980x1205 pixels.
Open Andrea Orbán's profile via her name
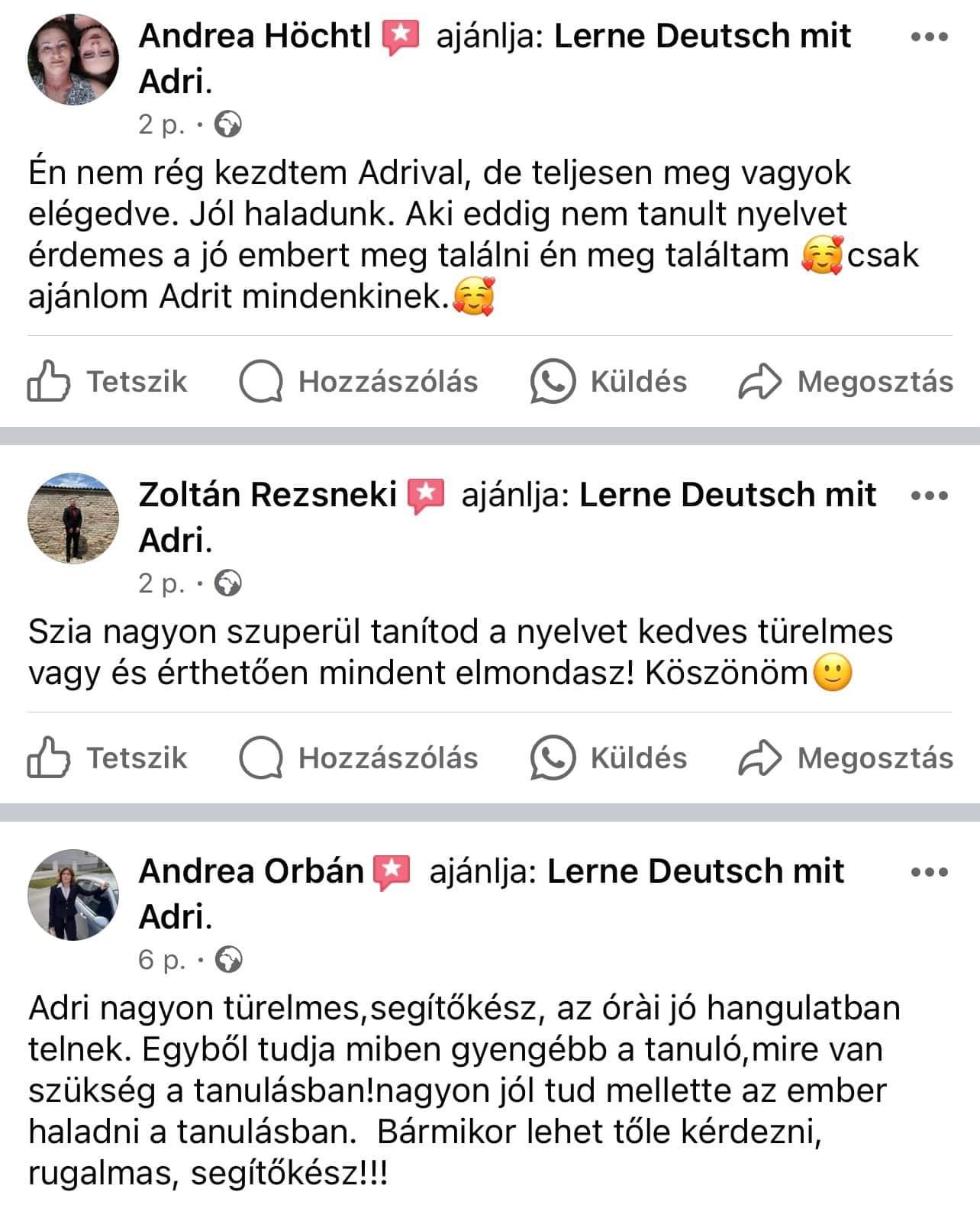251,871
